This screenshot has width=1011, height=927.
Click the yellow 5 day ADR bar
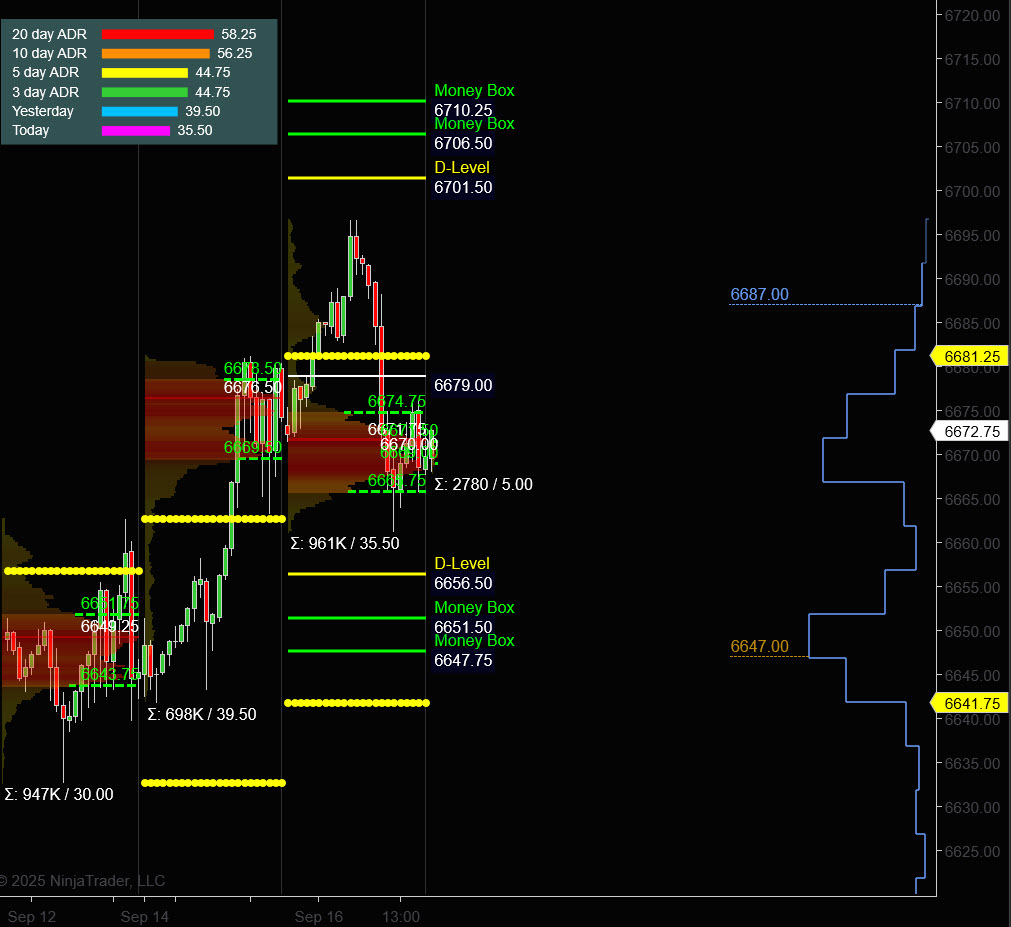[144, 72]
